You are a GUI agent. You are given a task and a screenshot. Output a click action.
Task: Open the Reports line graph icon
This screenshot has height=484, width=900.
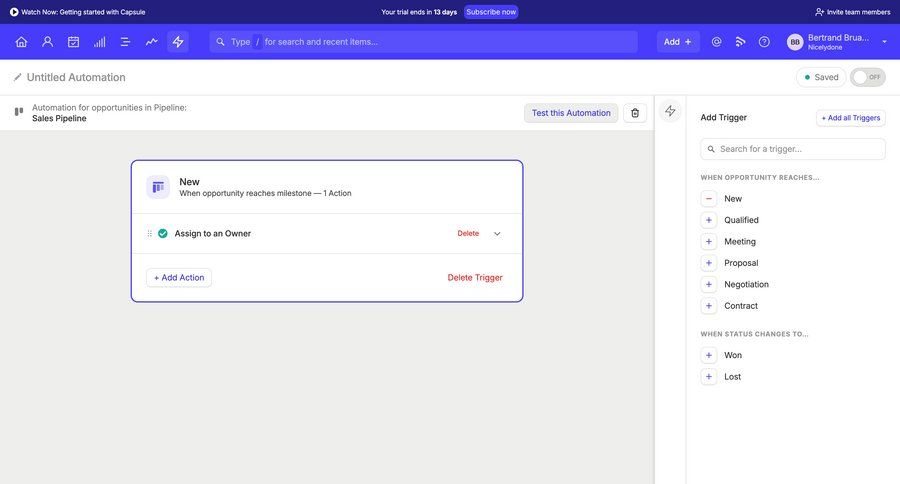(151, 42)
